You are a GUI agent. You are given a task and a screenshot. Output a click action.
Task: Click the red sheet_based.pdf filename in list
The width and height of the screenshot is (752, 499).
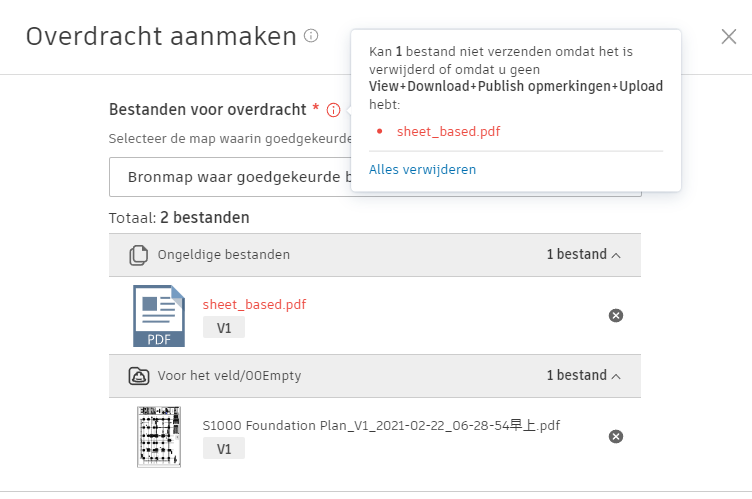[255, 304]
